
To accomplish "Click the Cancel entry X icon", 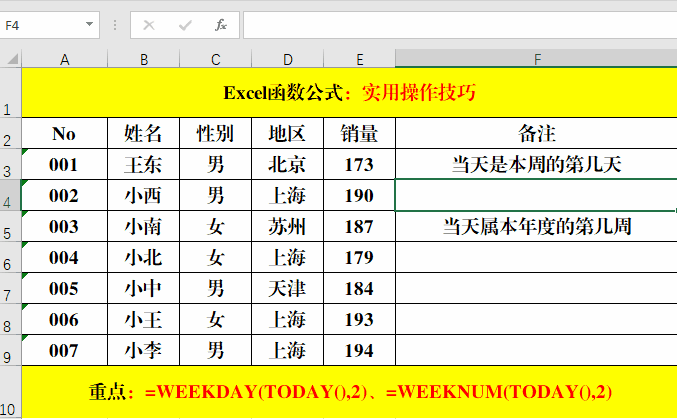I will tap(149, 25).
